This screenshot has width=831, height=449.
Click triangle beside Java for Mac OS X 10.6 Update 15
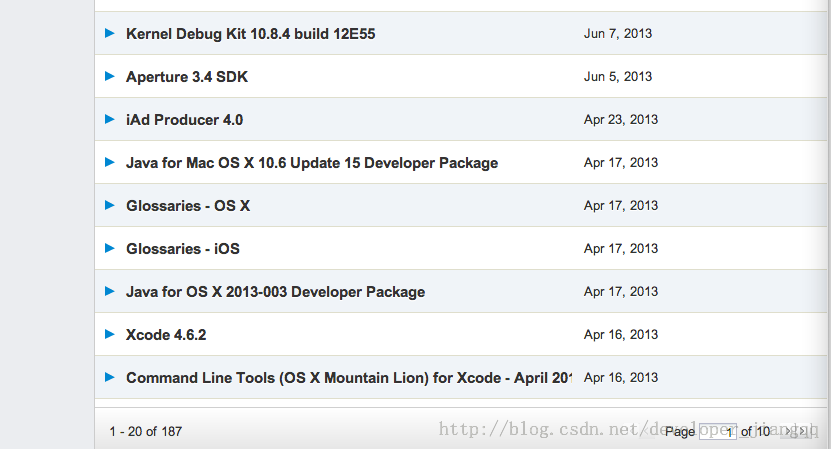coord(110,162)
